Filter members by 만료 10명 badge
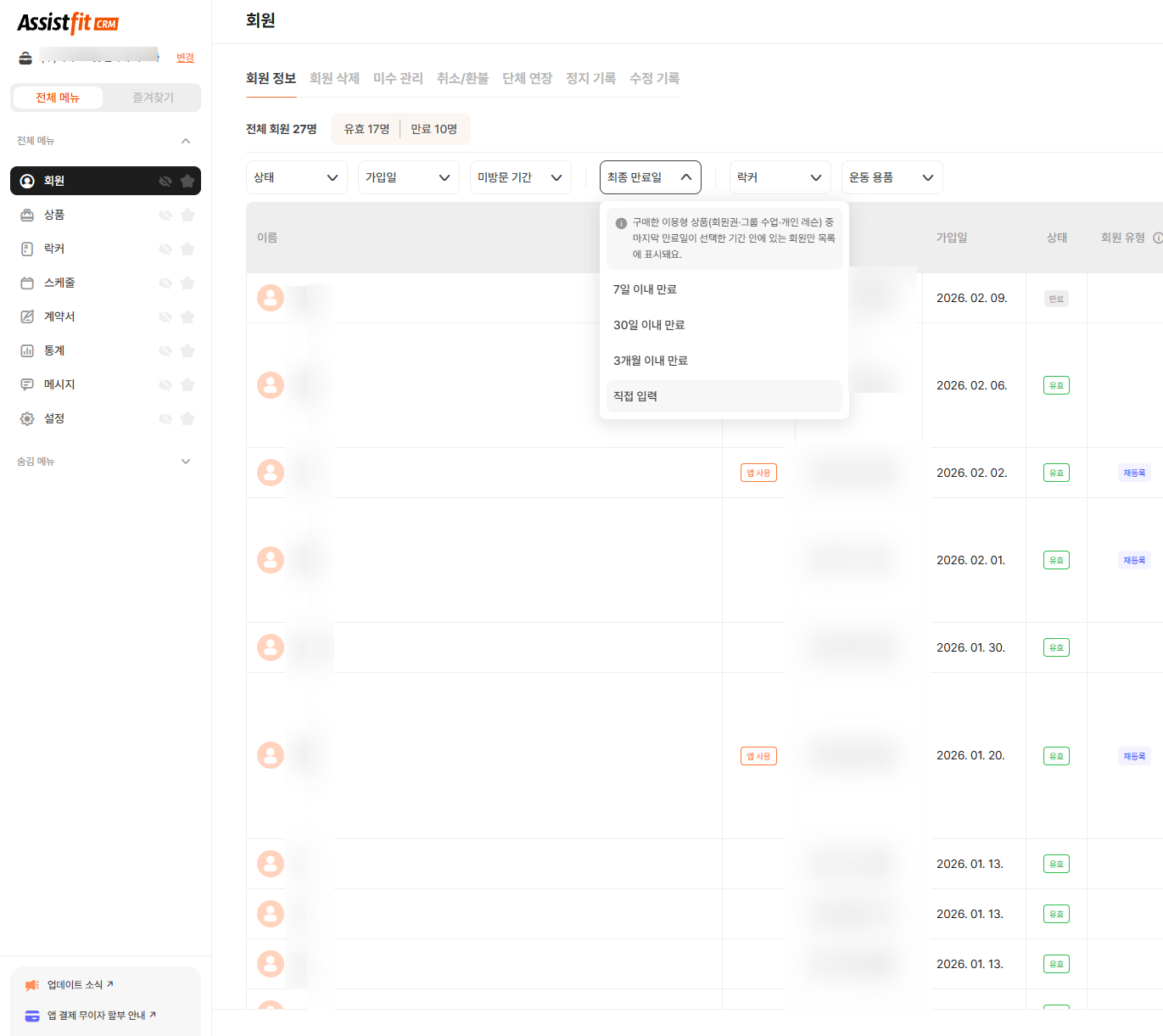Screen dimensions: 1163x1036 [x=433, y=129]
